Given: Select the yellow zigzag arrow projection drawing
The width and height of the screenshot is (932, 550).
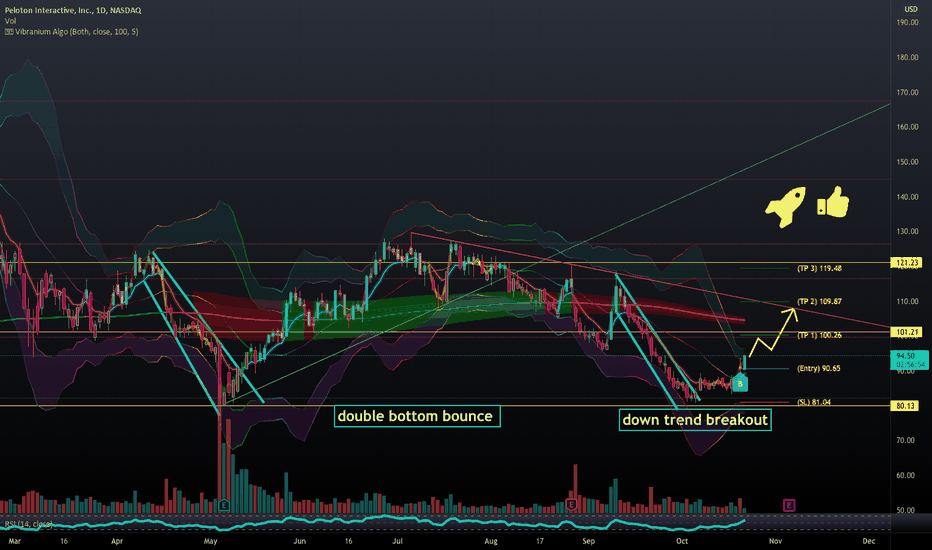Looking at the screenshot, I should (773, 333).
